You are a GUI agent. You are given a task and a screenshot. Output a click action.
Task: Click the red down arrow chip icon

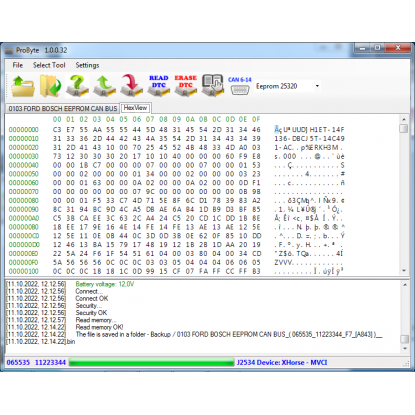point(132,86)
